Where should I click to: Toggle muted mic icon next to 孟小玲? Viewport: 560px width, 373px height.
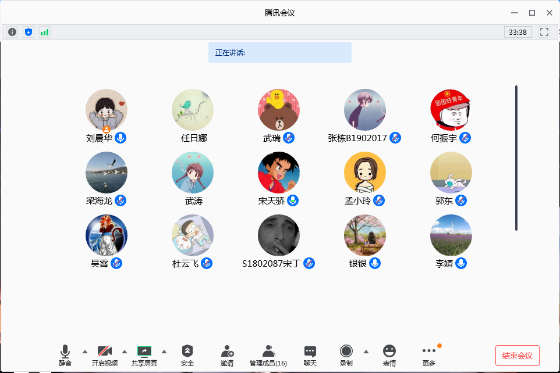point(379,200)
